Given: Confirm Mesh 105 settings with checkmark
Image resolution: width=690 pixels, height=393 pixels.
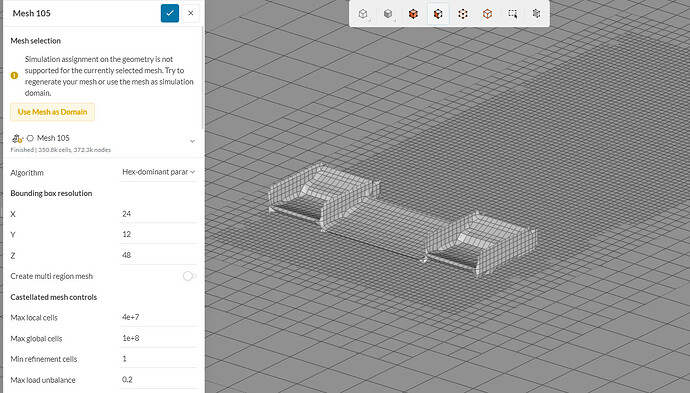Looking at the screenshot, I should [170, 13].
